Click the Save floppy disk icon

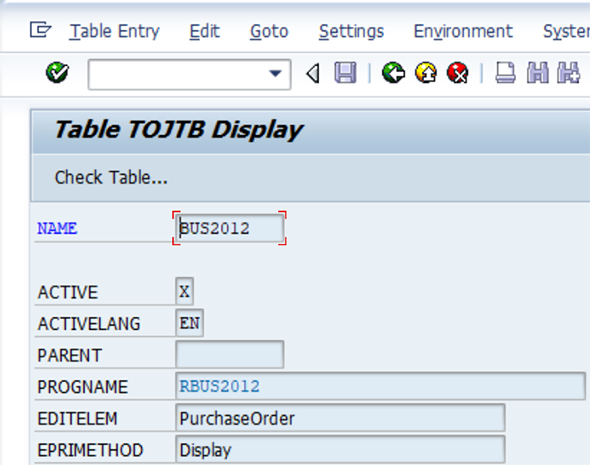(345, 73)
